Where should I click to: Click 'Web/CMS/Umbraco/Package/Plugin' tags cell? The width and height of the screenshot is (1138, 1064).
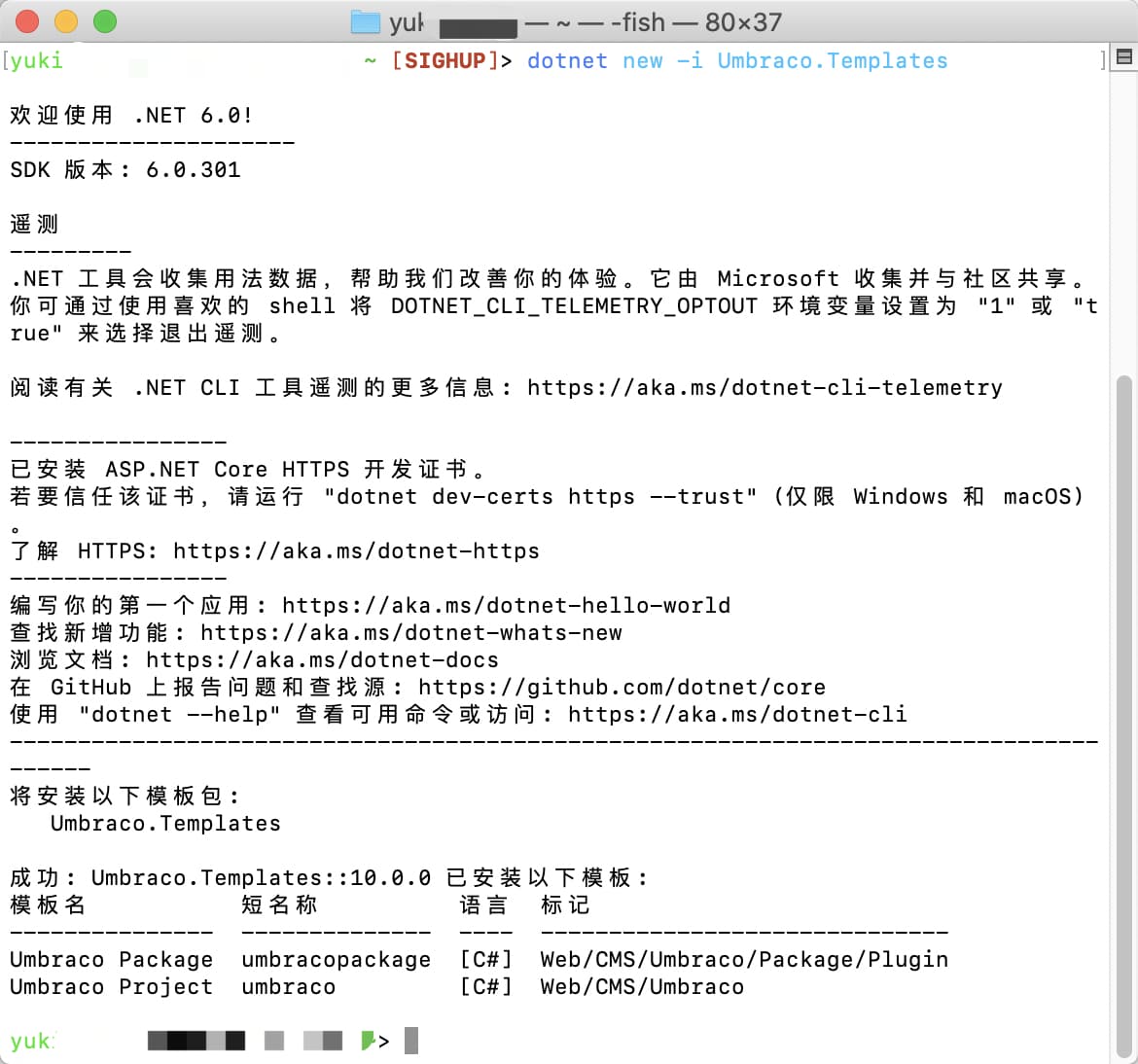pyautogui.click(x=745, y=960)
